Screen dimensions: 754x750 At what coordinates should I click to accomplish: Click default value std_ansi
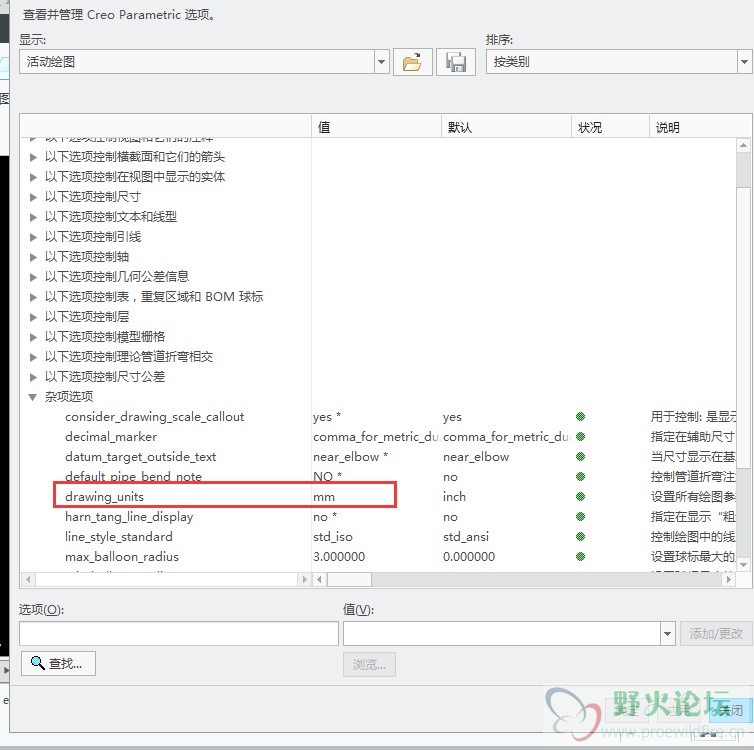click(x=466, y=537)
